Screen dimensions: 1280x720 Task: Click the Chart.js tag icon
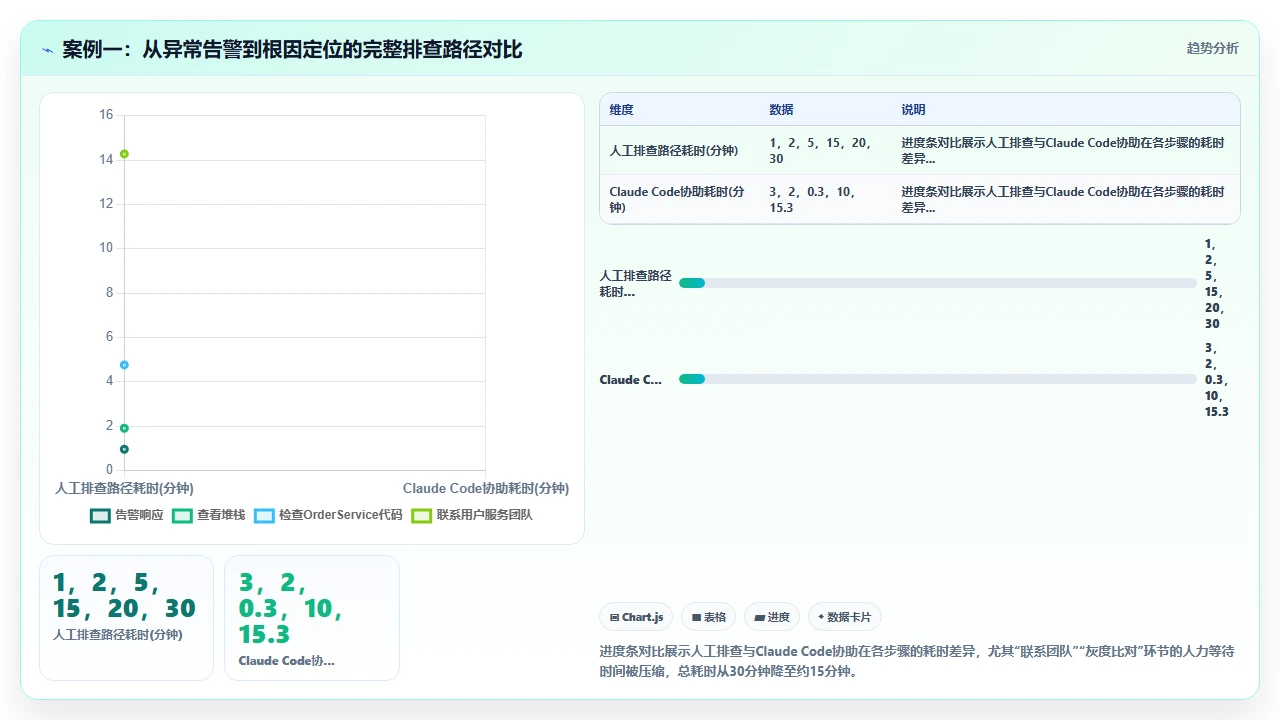[614, 618]
